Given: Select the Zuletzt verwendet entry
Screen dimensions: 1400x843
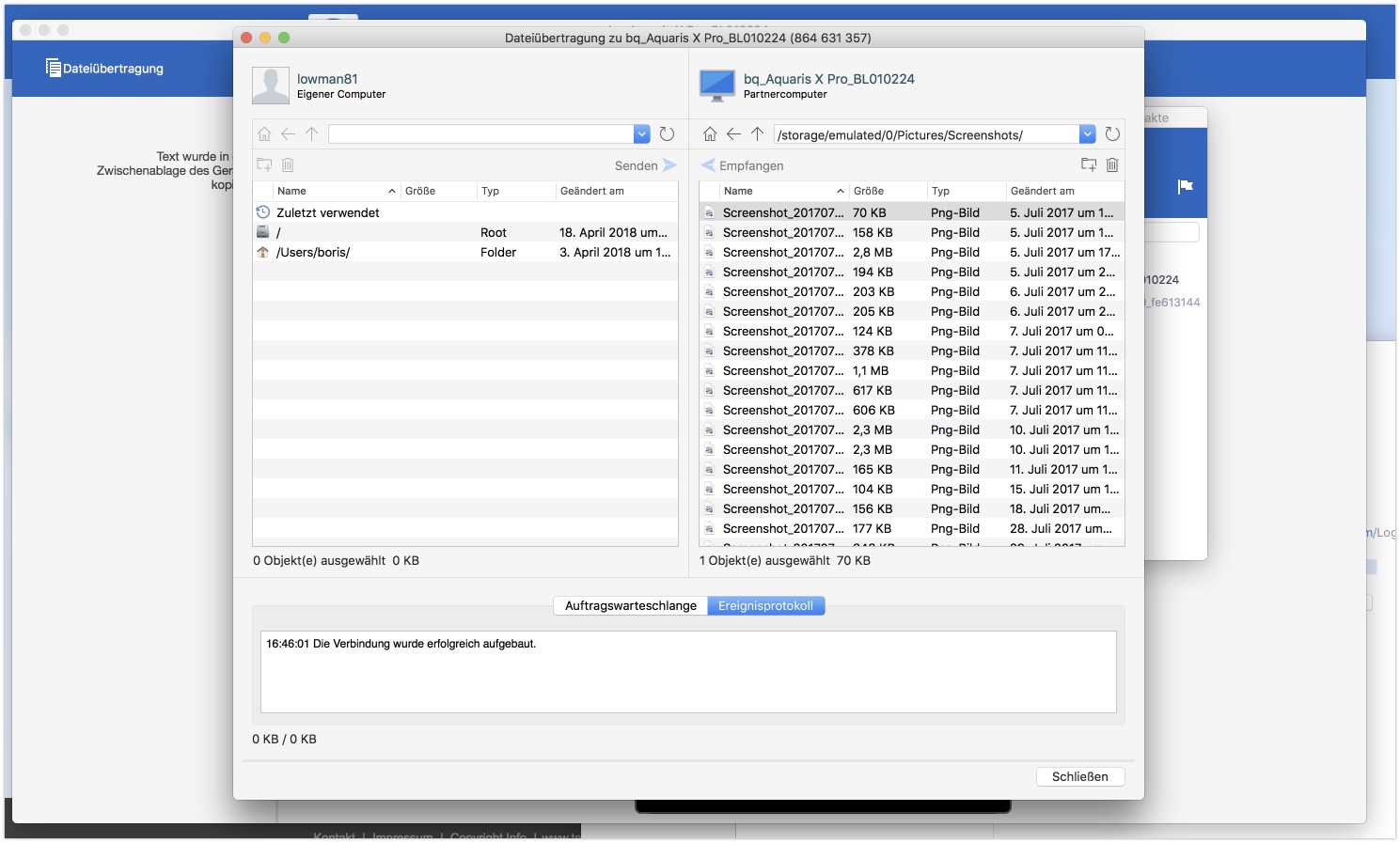Looking at the screenshot, I should (x=465, y=212).
